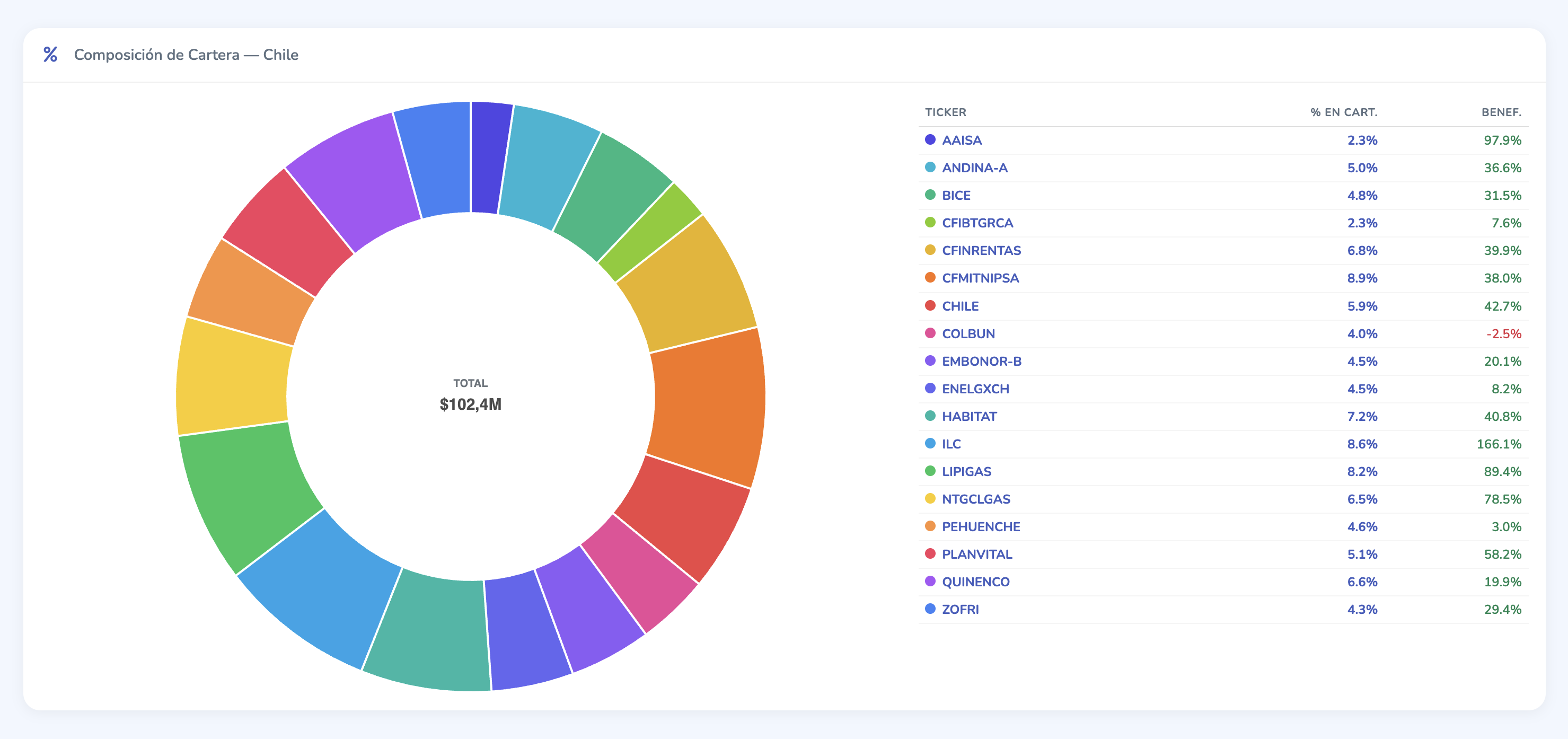Click the LIPIGAS 8.2% portfolio value

click(1362, 472)
